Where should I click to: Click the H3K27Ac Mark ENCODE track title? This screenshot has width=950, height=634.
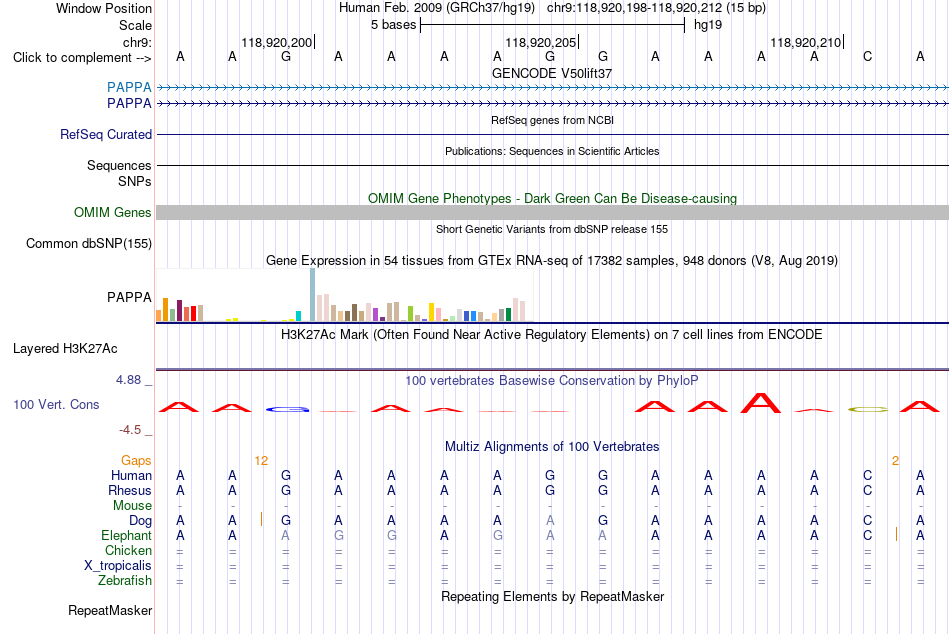point(552,335)
